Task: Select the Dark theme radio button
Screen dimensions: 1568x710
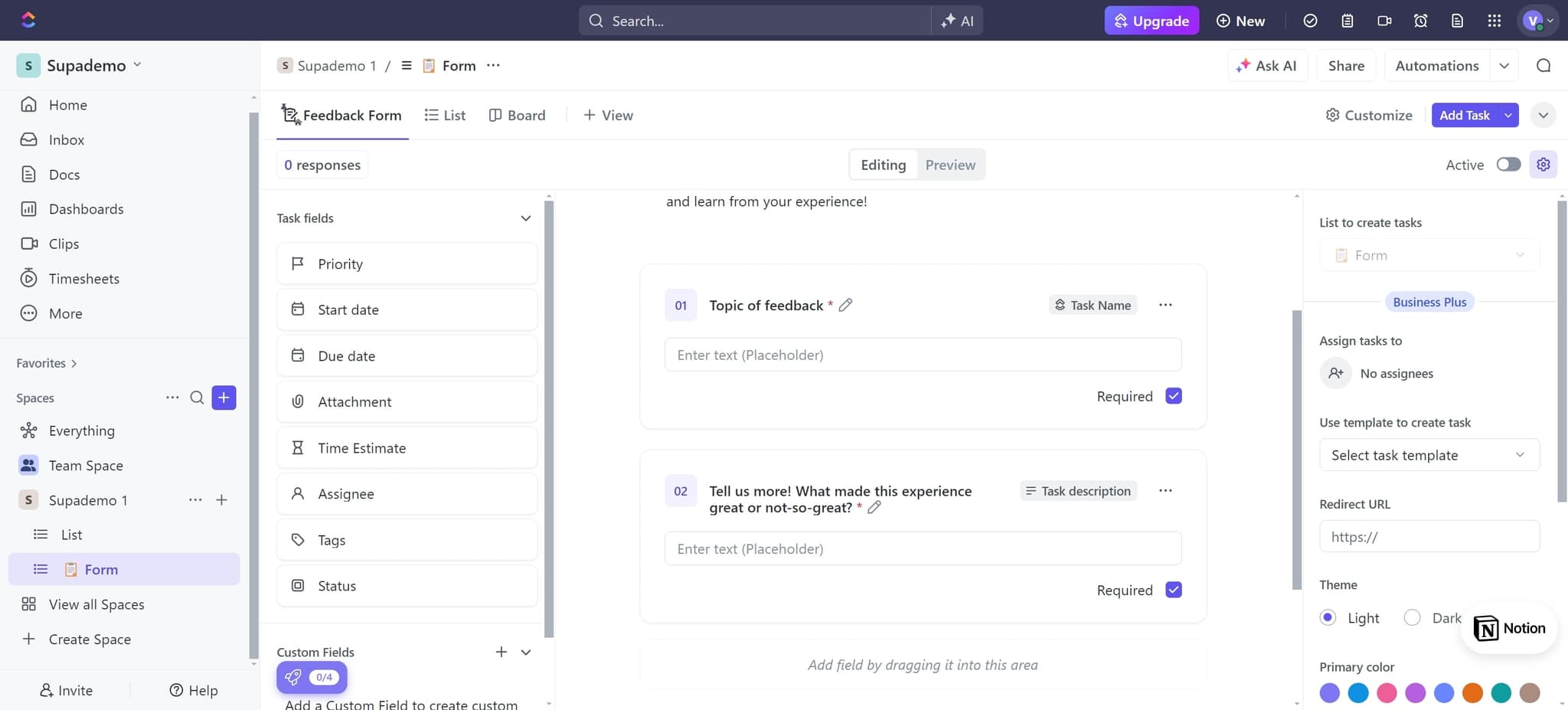Action: point(1411,617)
